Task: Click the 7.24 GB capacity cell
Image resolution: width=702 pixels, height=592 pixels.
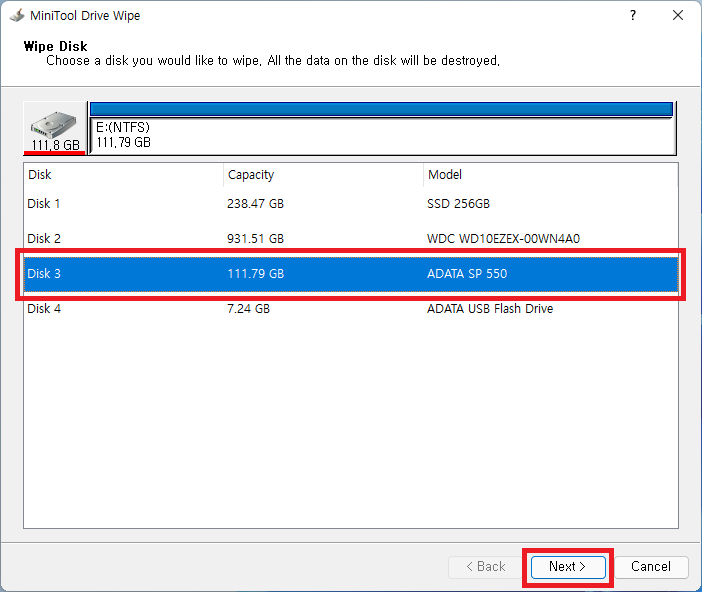Action: [248, 309]
